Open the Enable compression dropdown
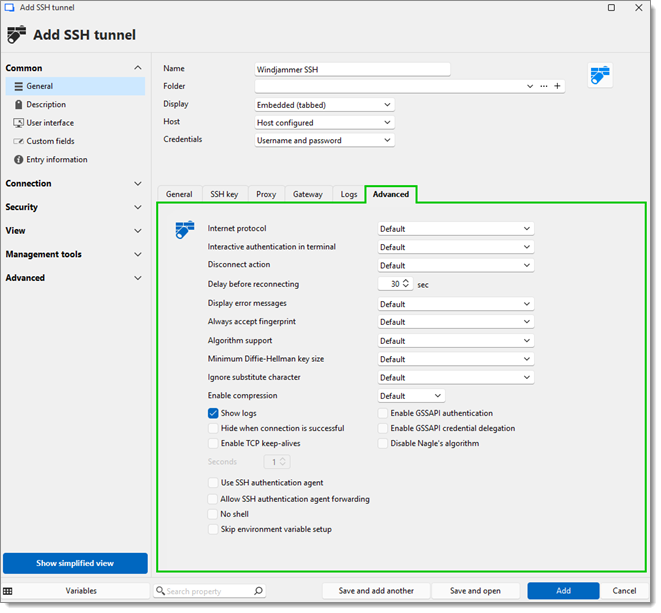This screenshot has height=613, width=661. [x=410, y=396]
